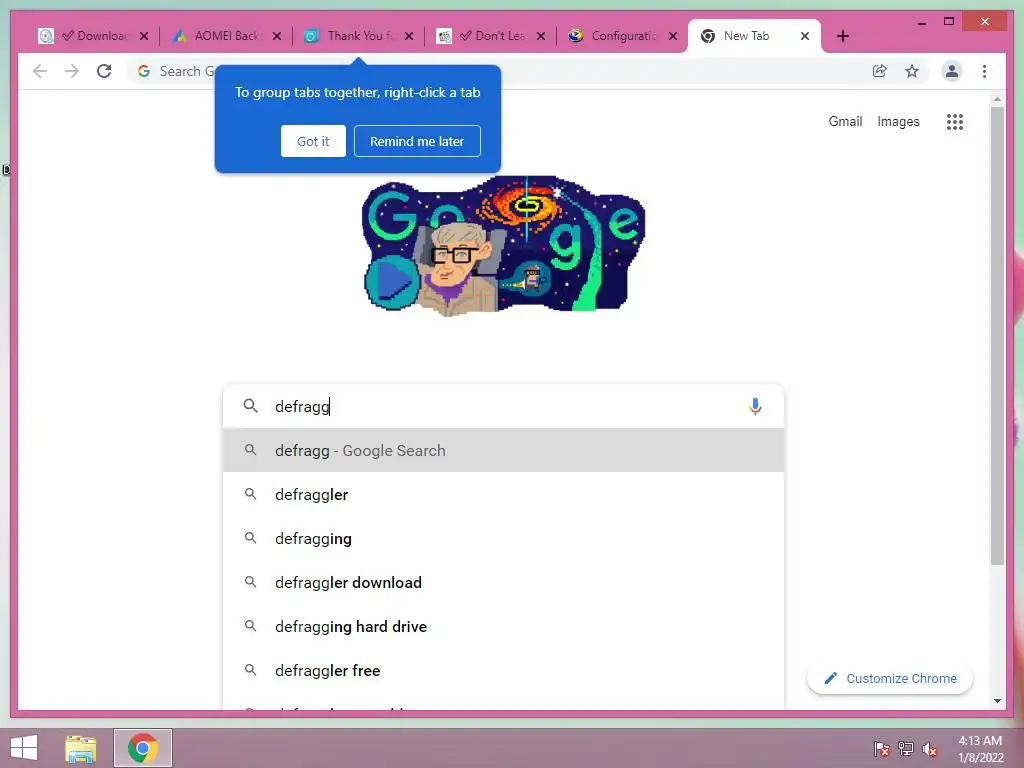The width and height of the screenshot is (1024, 768).
Task: Open the Action Center flag tray icon
Action: click(x=882, y=748)
